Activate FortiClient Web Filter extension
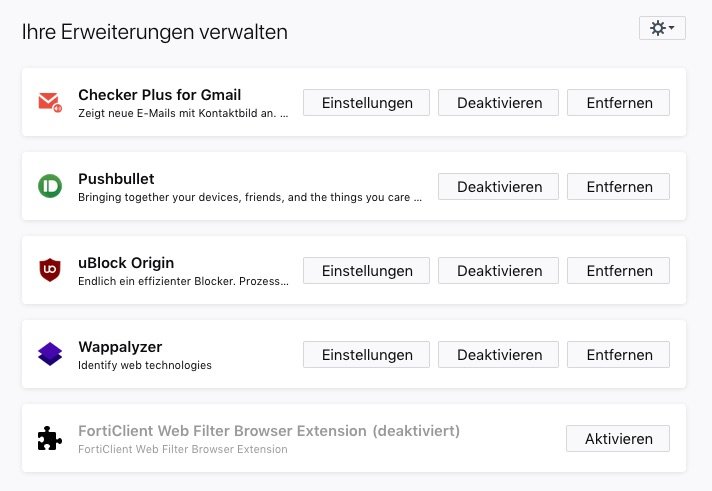Viewport: 712px width, 491px height. [x=618, y=438]
